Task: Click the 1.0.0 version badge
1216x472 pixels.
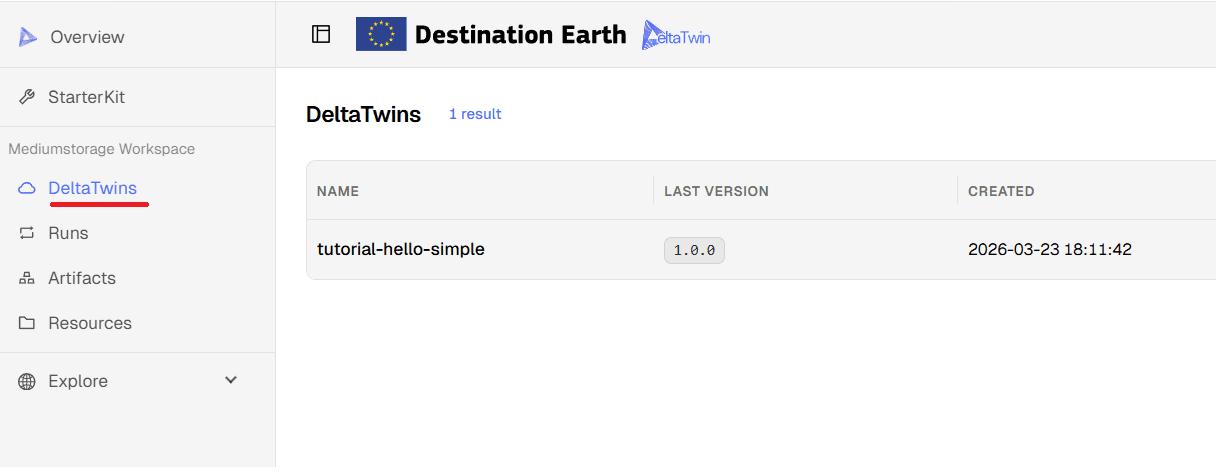Action: tap(694, 250)
